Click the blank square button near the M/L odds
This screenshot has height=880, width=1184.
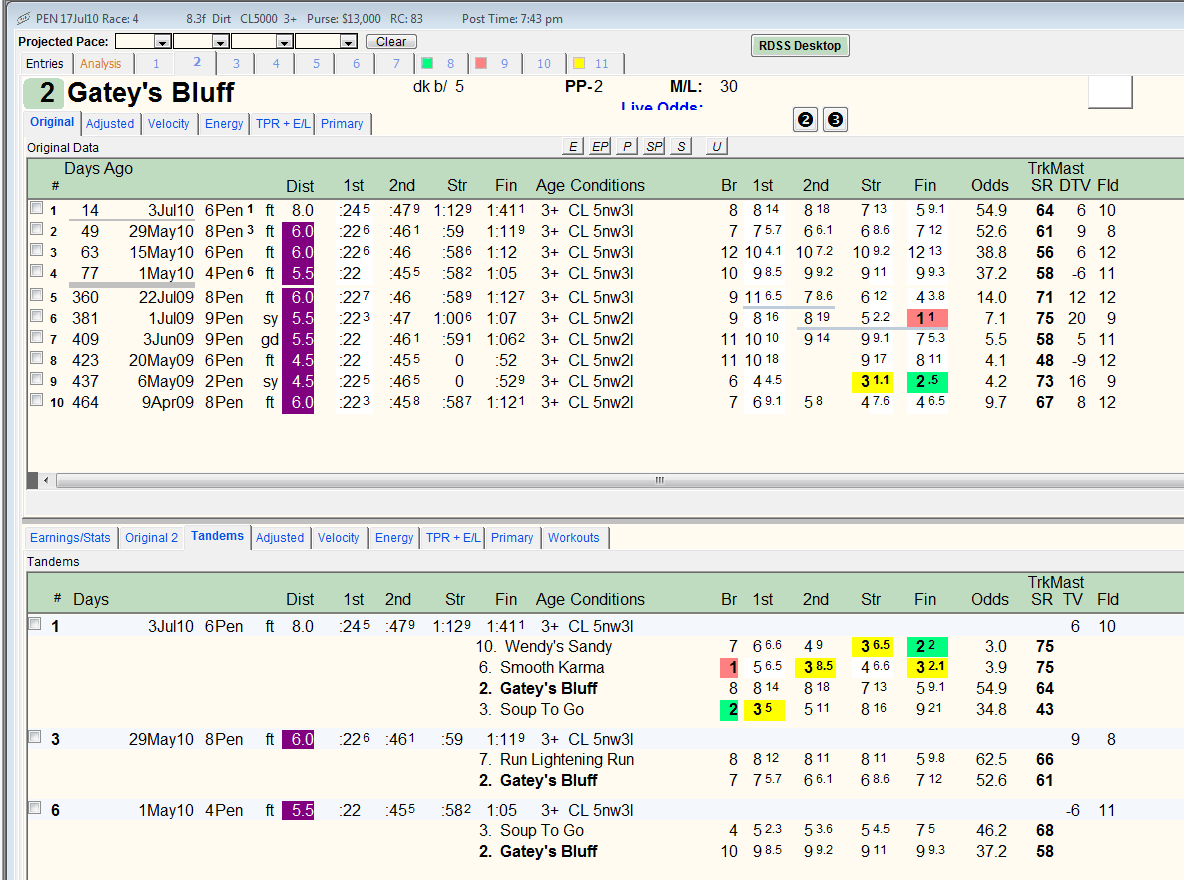pyautogui.click(x=1109, y=91)
